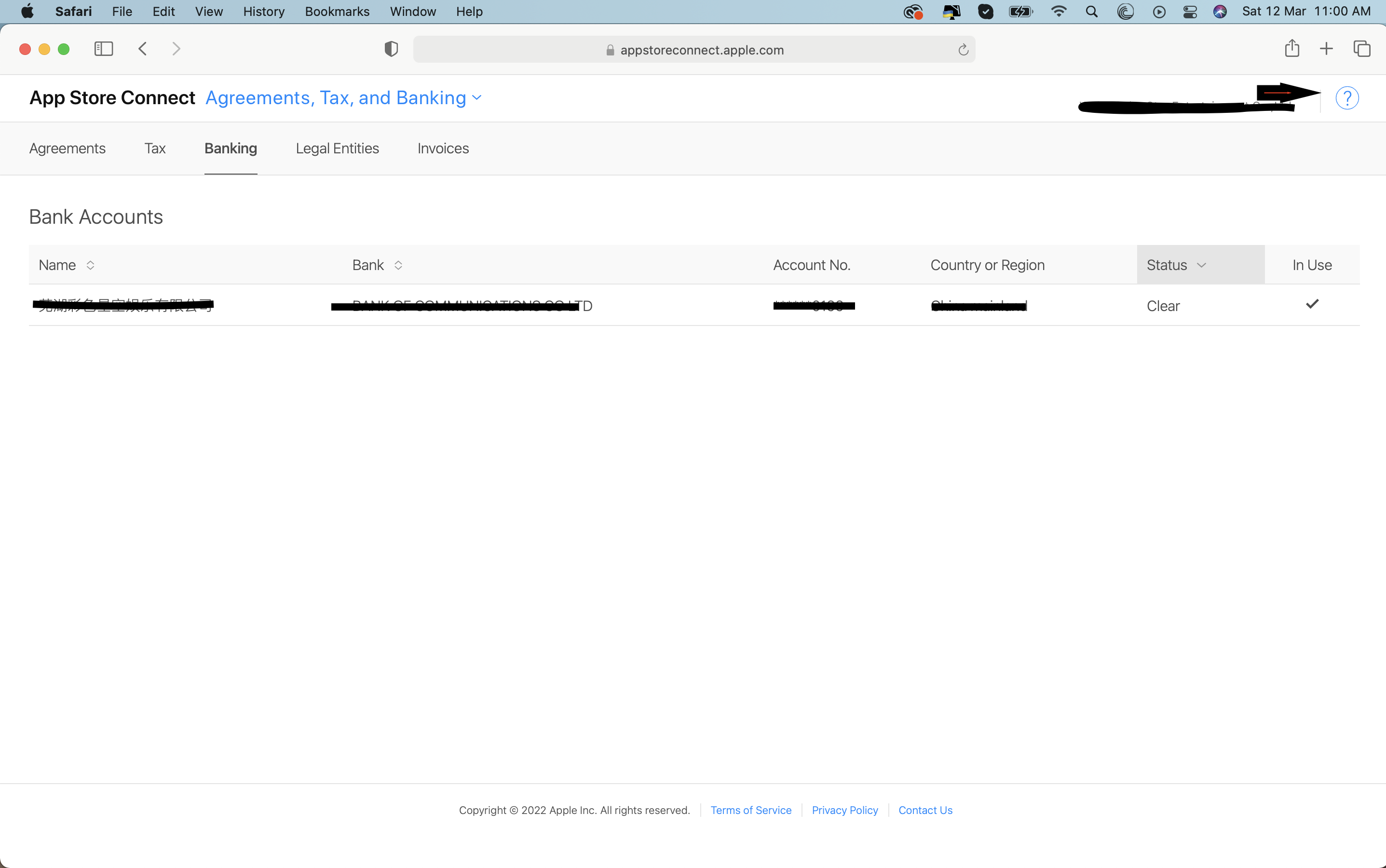Open a new tab with plus icon
This screenshot has height=868, width=1386.
tap(1326, 49)
